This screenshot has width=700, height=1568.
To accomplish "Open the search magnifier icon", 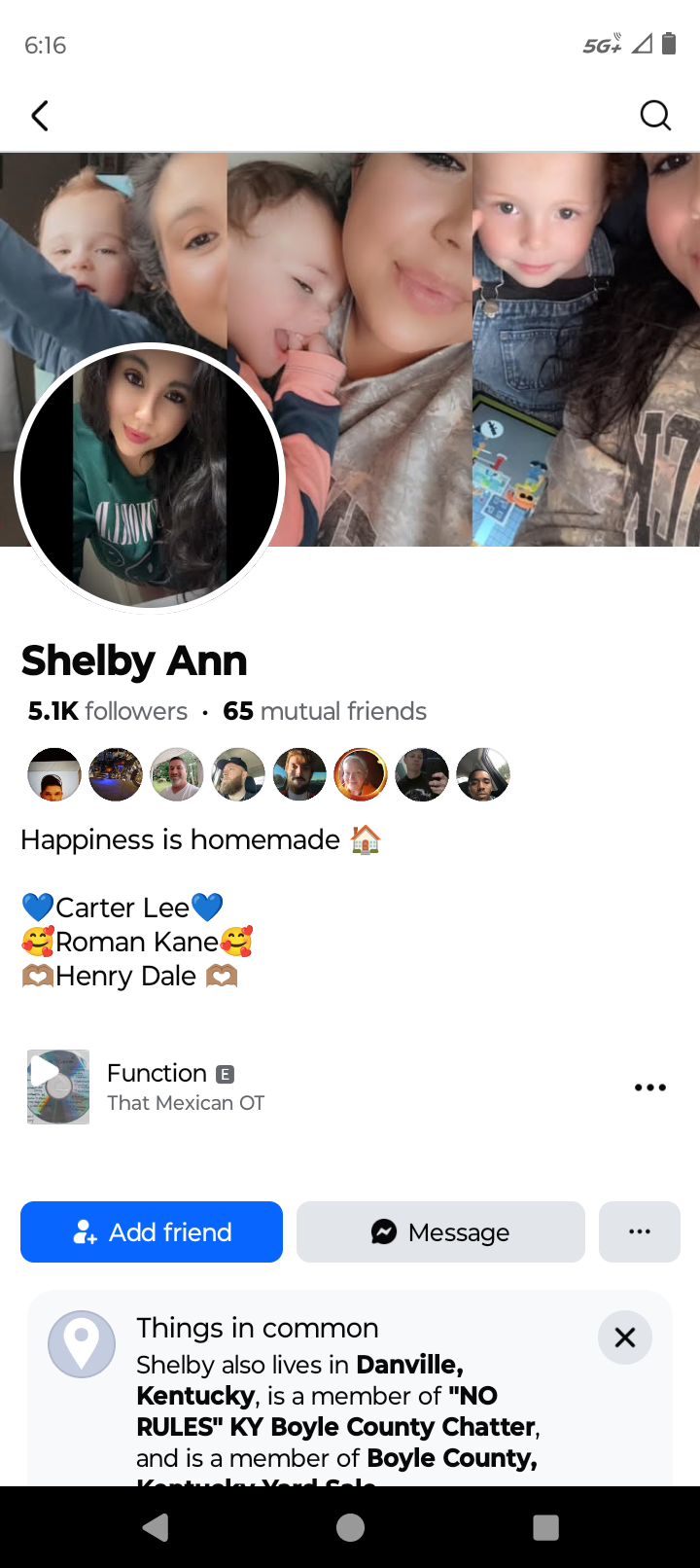I will (x=655, y=116).
